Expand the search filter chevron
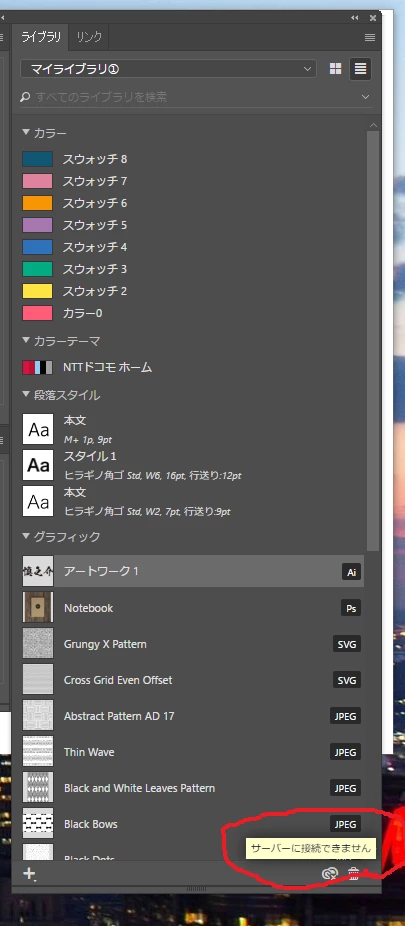This screenshot has height=926, width=405. [366, 97]
